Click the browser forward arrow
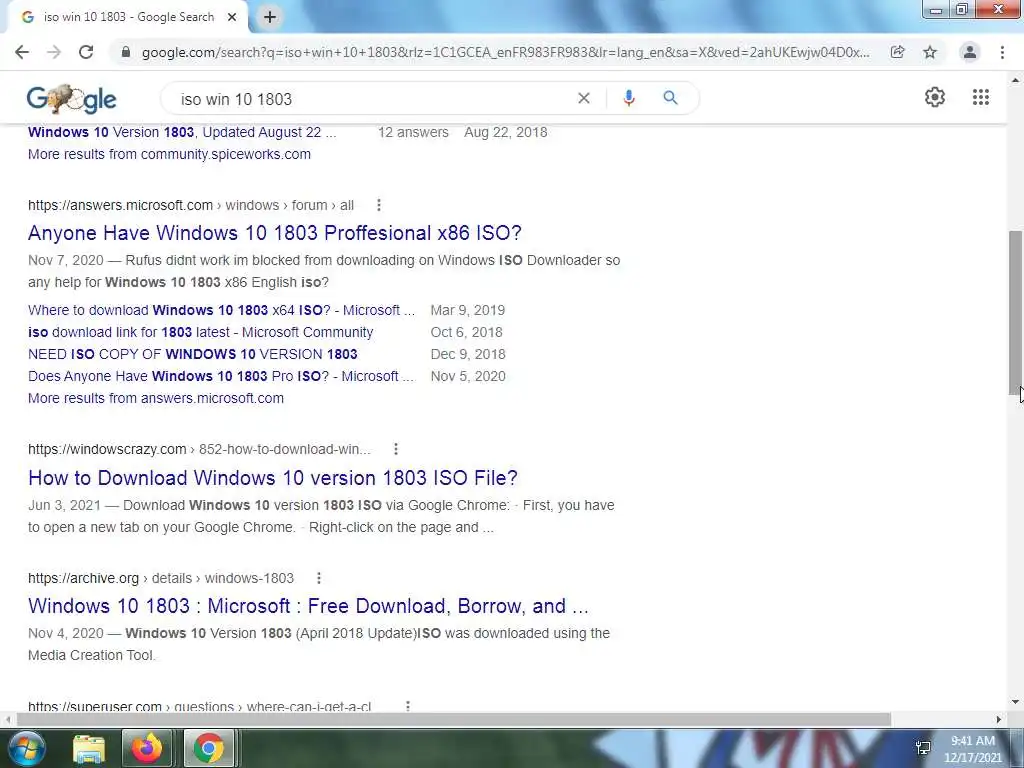This screenshot has height=768, width=1024. pyautogui.click(x=54, y=52)
